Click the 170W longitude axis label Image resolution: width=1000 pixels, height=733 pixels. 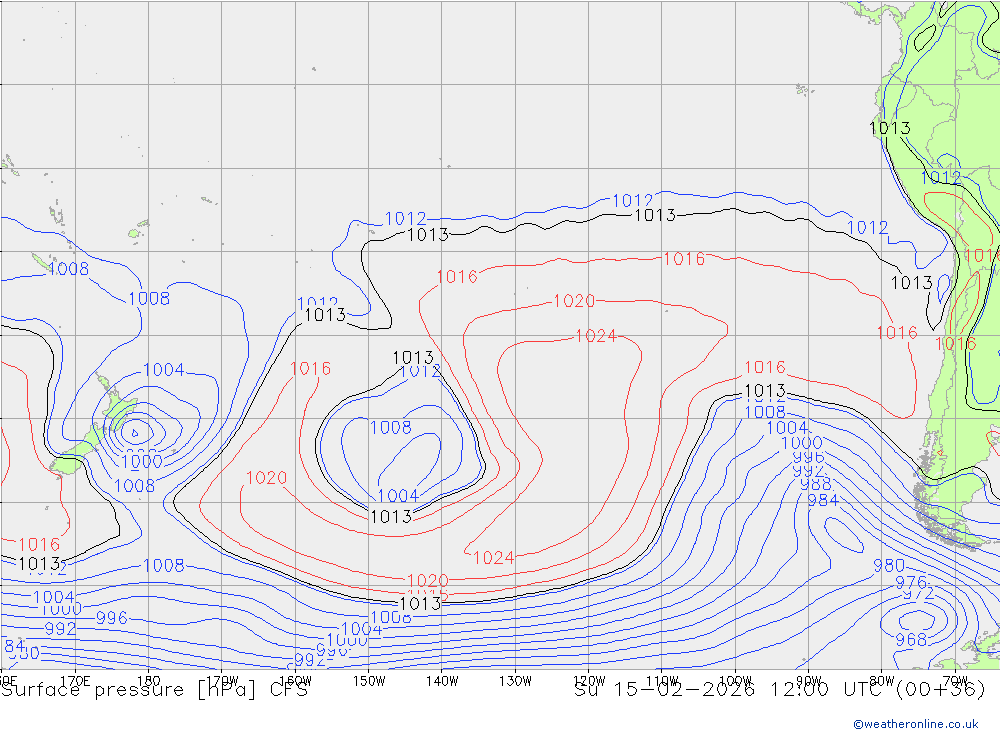222,681
